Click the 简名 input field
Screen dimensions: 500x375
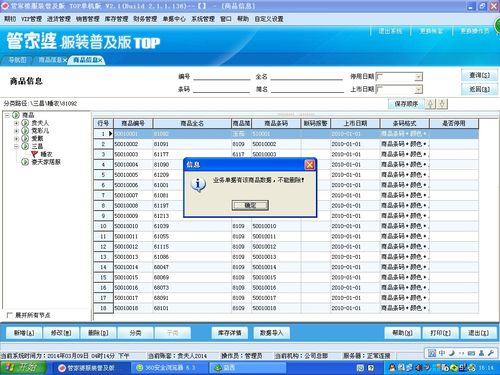[x=307, y=89]
